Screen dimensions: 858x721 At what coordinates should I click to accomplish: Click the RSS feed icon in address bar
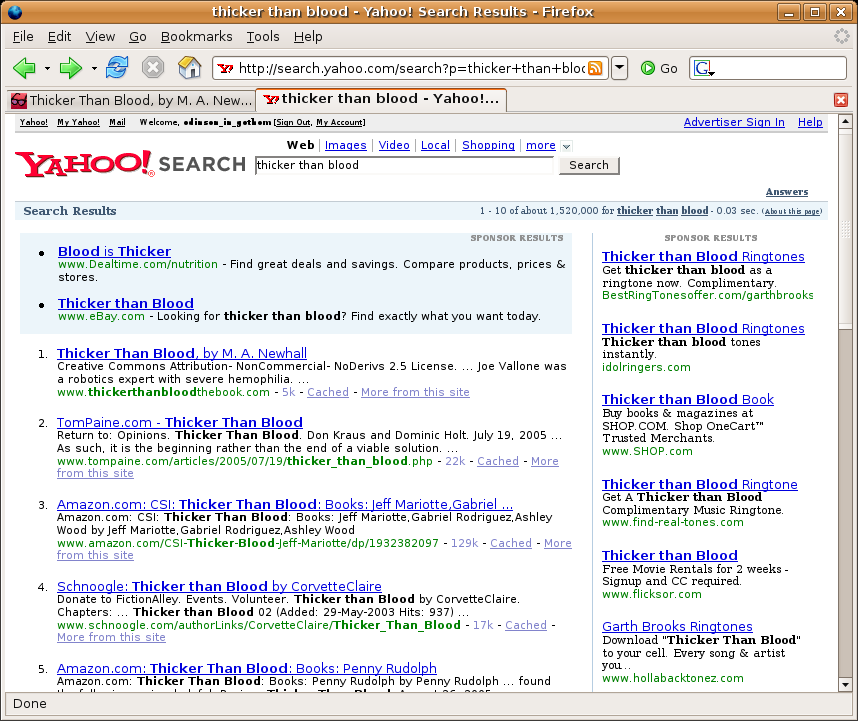click(595, 68)
